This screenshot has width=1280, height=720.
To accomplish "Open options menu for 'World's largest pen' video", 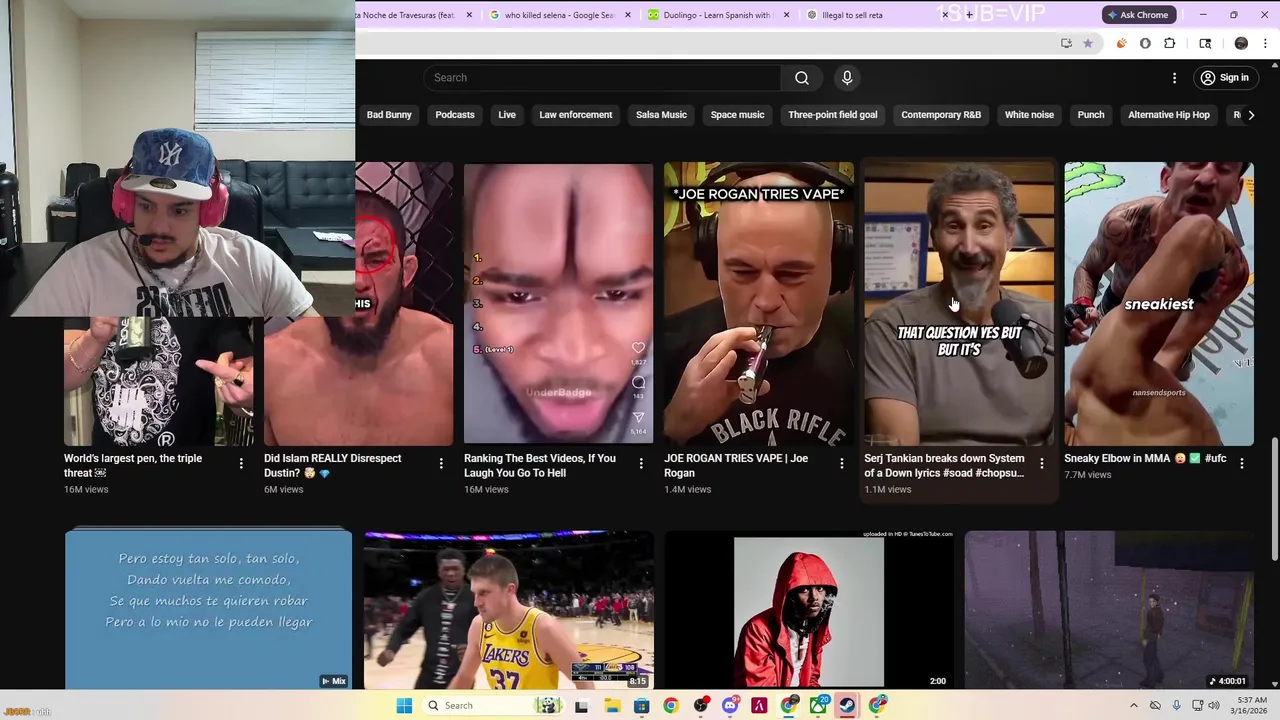I will pyautogui.click(x=241, y=463).
